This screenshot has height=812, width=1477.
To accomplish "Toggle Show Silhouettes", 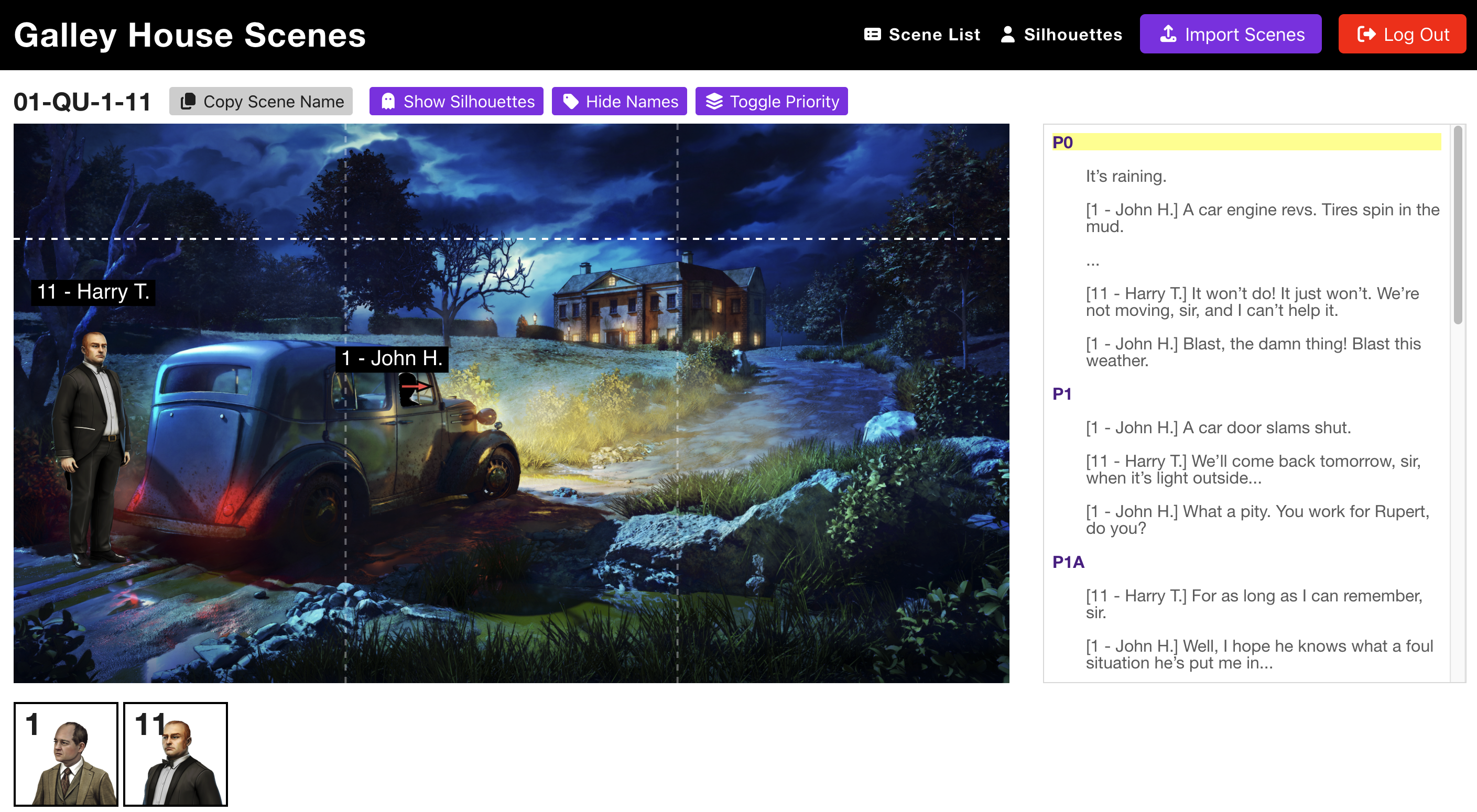I will tap(457, 102).
